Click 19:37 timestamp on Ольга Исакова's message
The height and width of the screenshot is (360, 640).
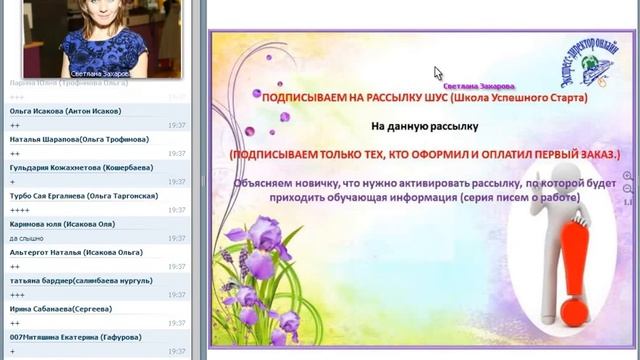pyautogui.click(x=177, y=125)
